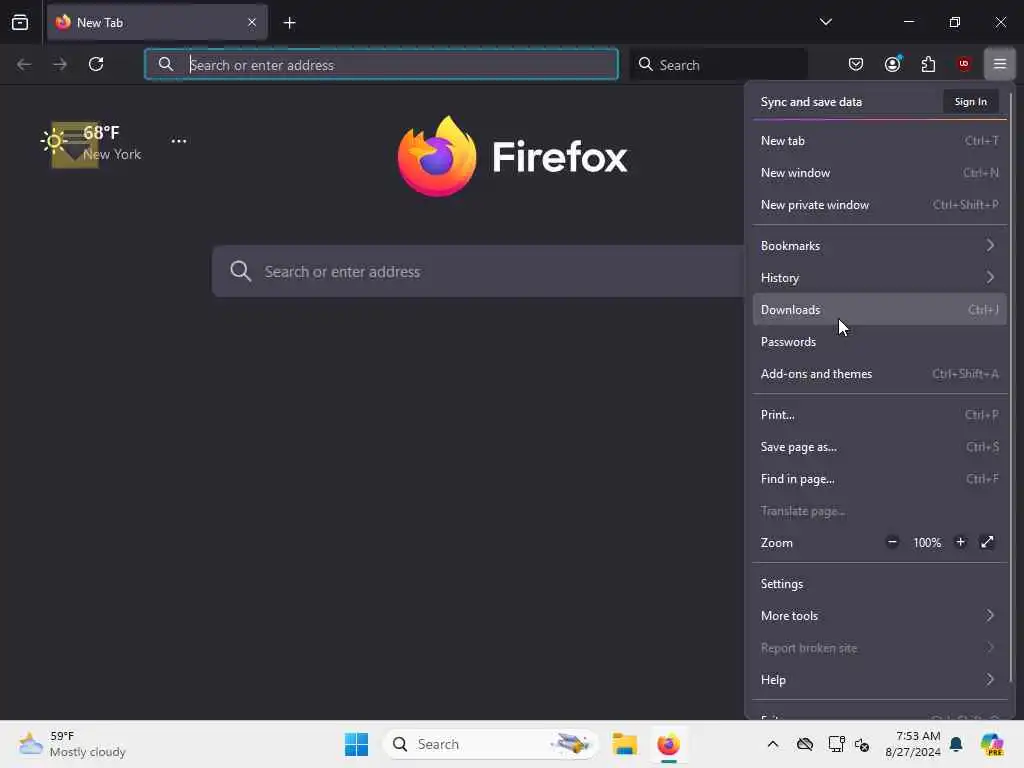Go forward using the forward arrow
Screen dimensions: 1024x768
(59, 64)
